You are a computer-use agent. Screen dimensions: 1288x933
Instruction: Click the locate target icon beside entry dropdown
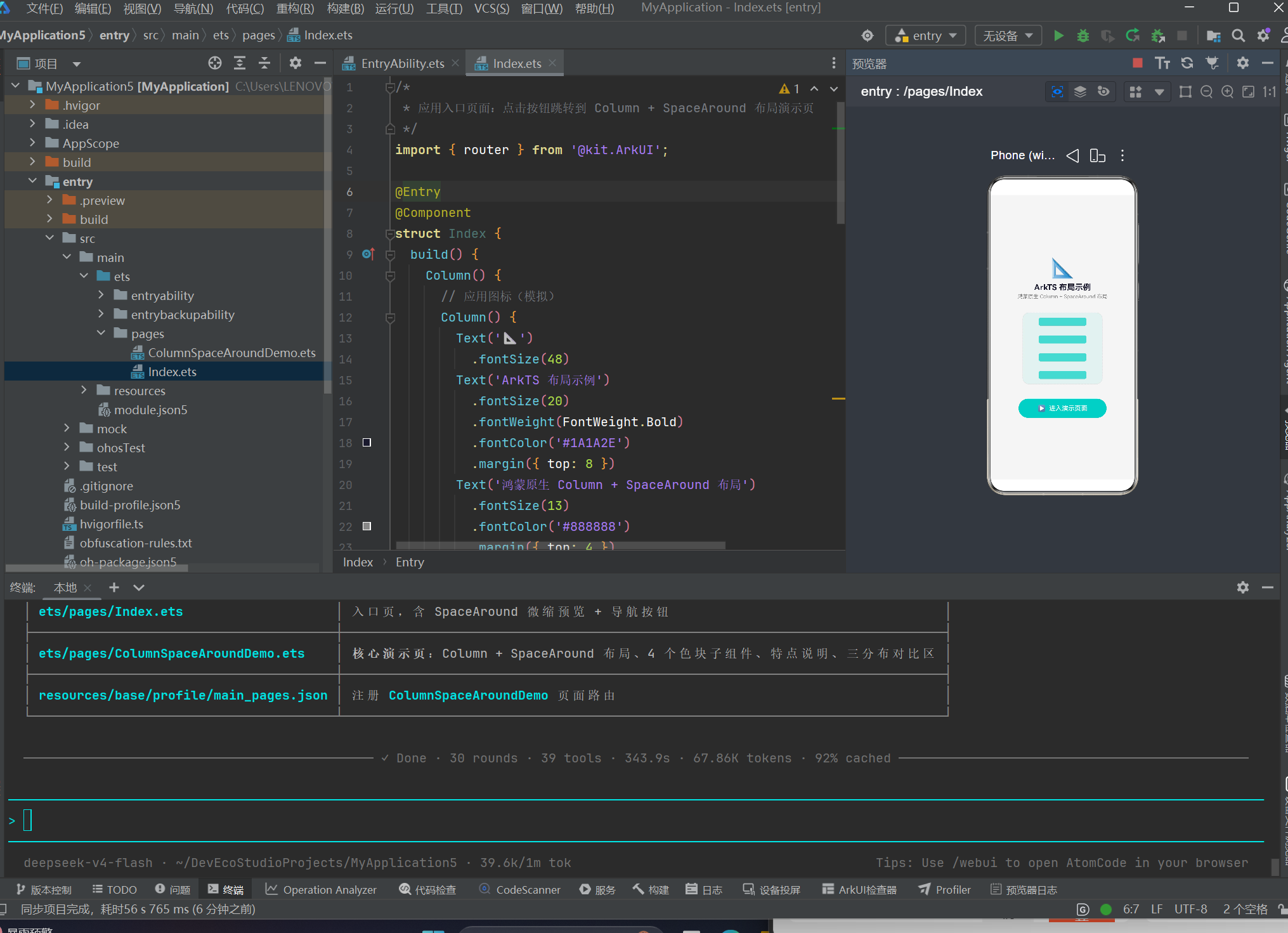click(x=868, y=36)
